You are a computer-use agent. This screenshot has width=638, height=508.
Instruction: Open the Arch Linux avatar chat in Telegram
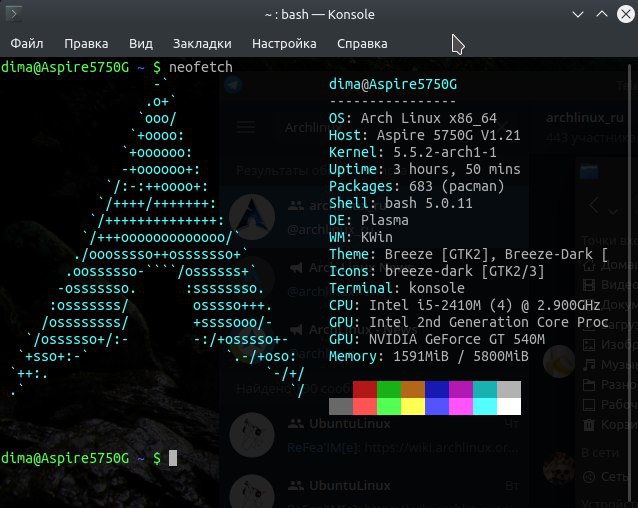point(376,218)
